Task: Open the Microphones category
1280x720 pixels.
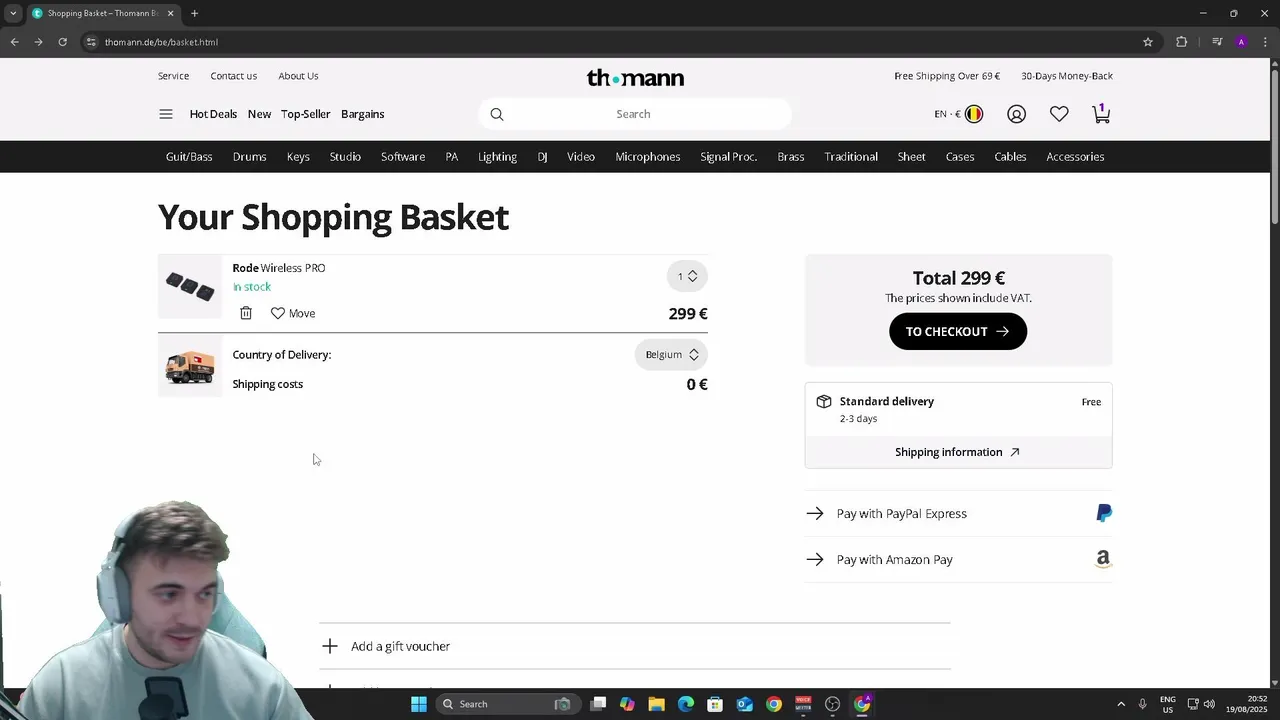Action: (x=647, y=157)
